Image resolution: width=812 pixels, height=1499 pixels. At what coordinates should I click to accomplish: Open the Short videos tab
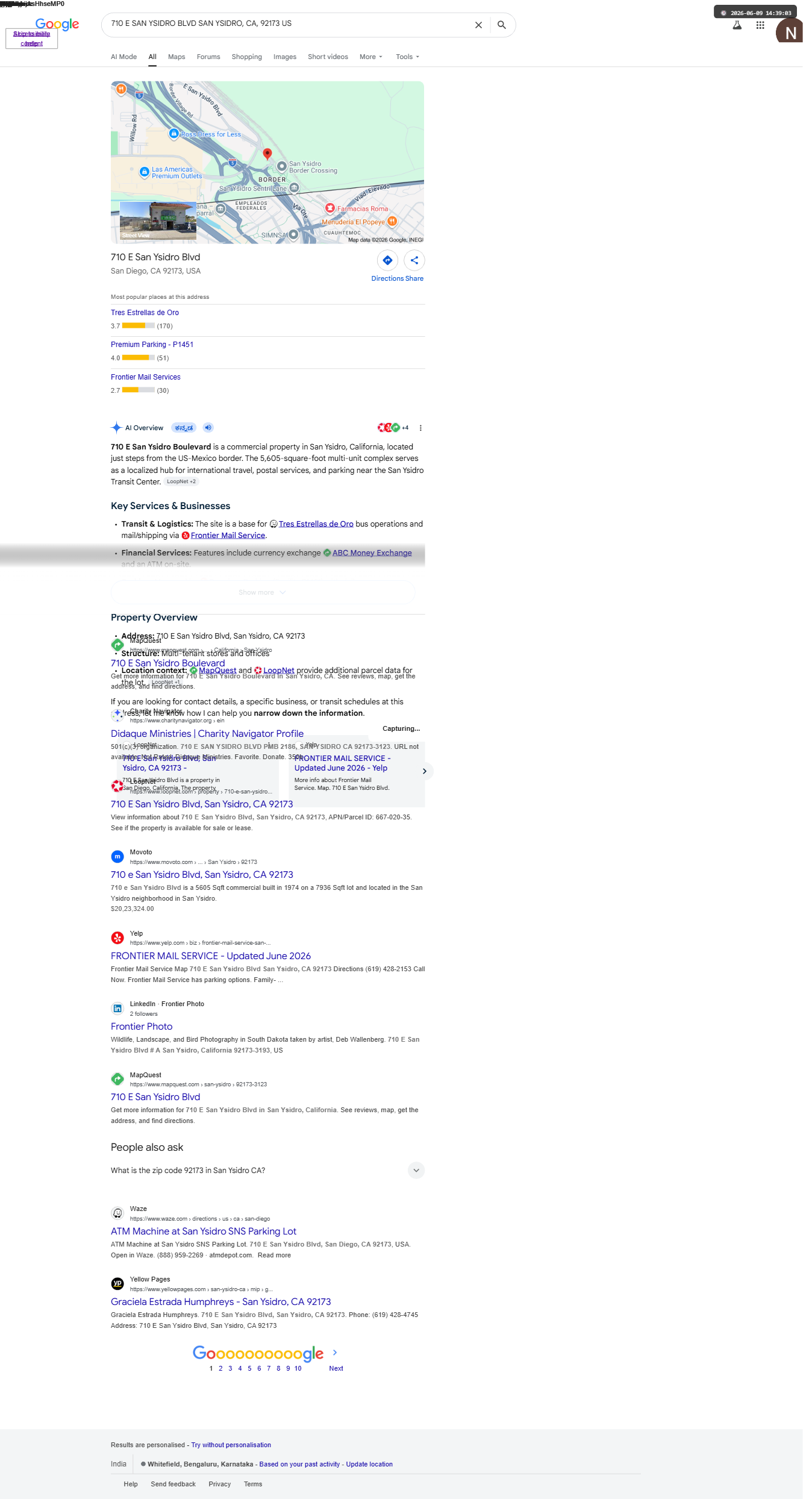pos(328,57)
